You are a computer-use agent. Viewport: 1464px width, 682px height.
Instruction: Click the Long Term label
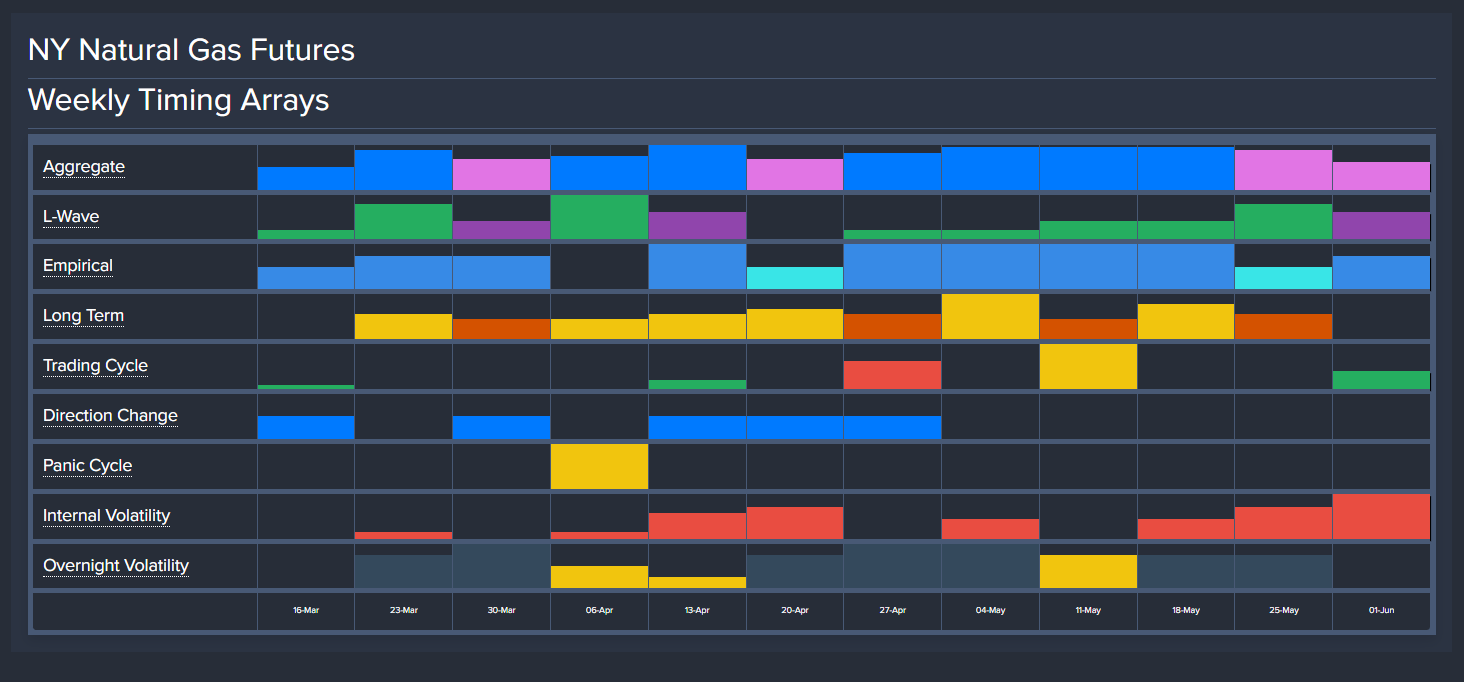(x=83, y=317)
